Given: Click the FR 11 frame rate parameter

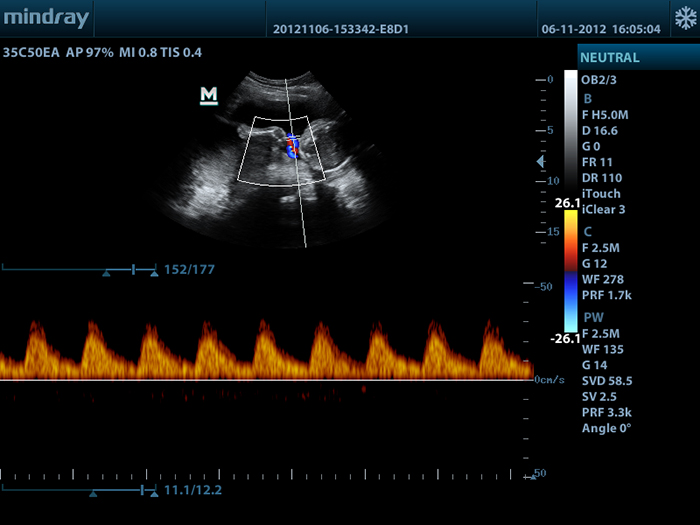Looking at the screenshot, I should tap(597, 162).
